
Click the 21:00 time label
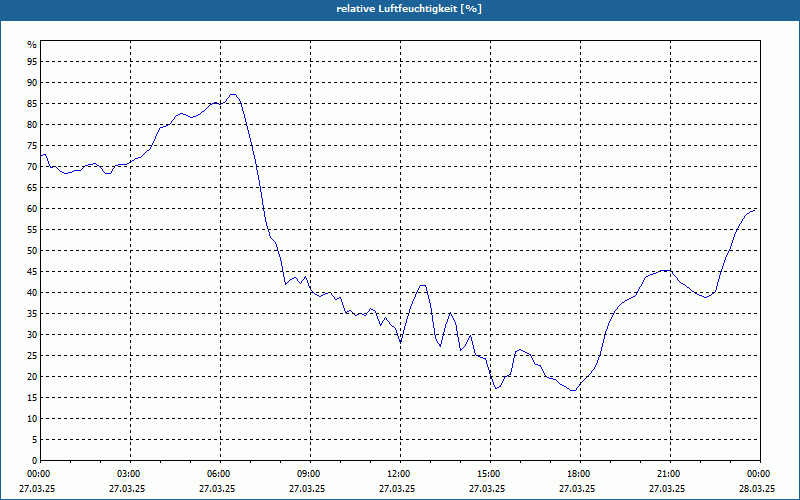pos(669,474)
